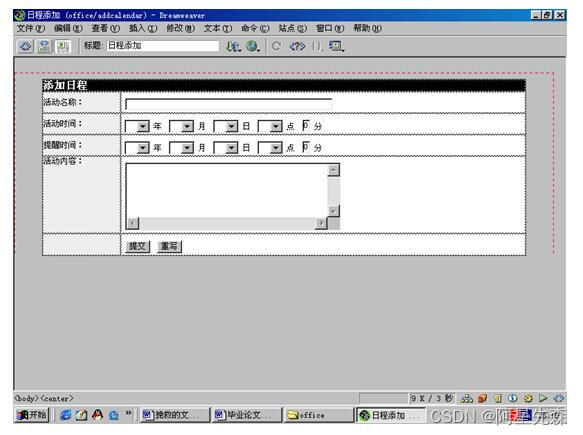
Task: Click textarea scroll down arrow
Action: [334, 211]
